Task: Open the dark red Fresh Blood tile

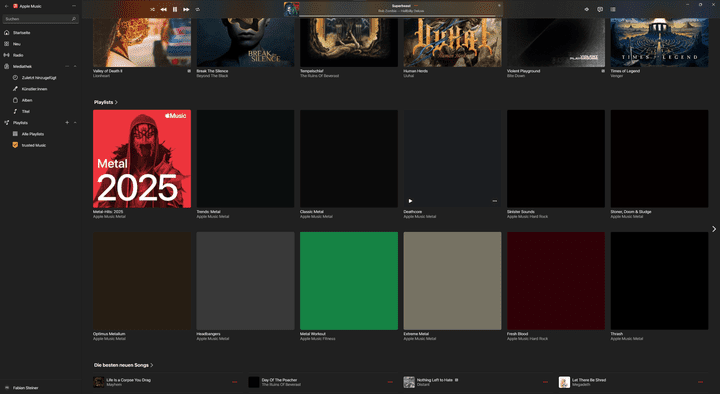Action: (556, 281)
